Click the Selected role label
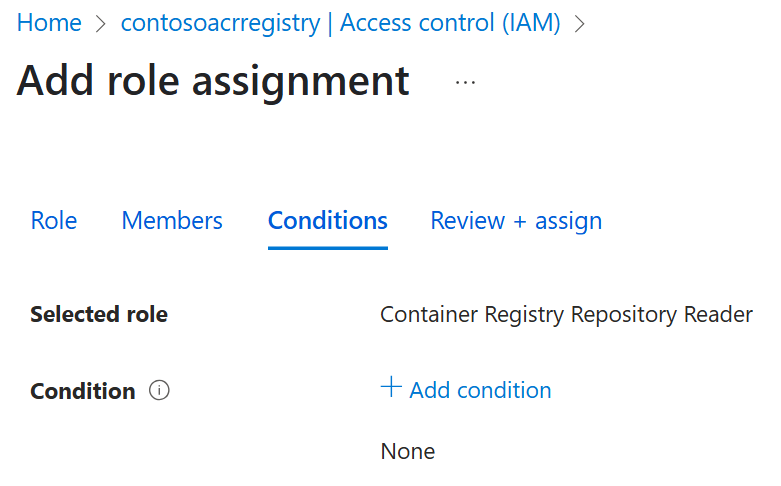Image resolution: width=781 pixels, height=486 pixels. coord(99,315)
